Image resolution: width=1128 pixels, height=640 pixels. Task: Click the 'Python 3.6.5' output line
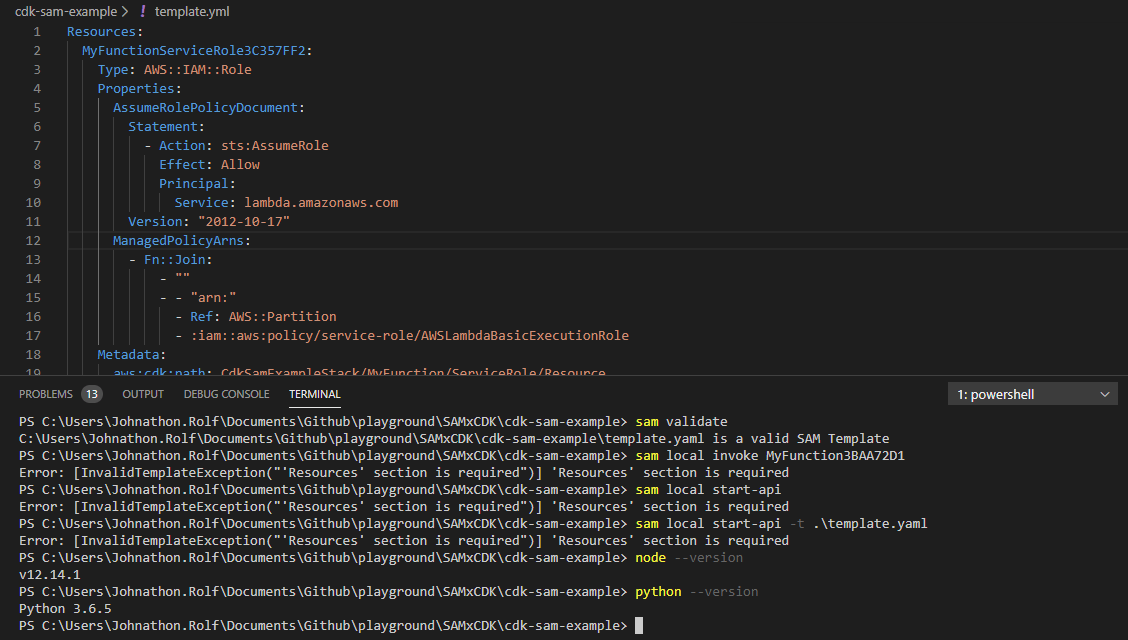65,609
